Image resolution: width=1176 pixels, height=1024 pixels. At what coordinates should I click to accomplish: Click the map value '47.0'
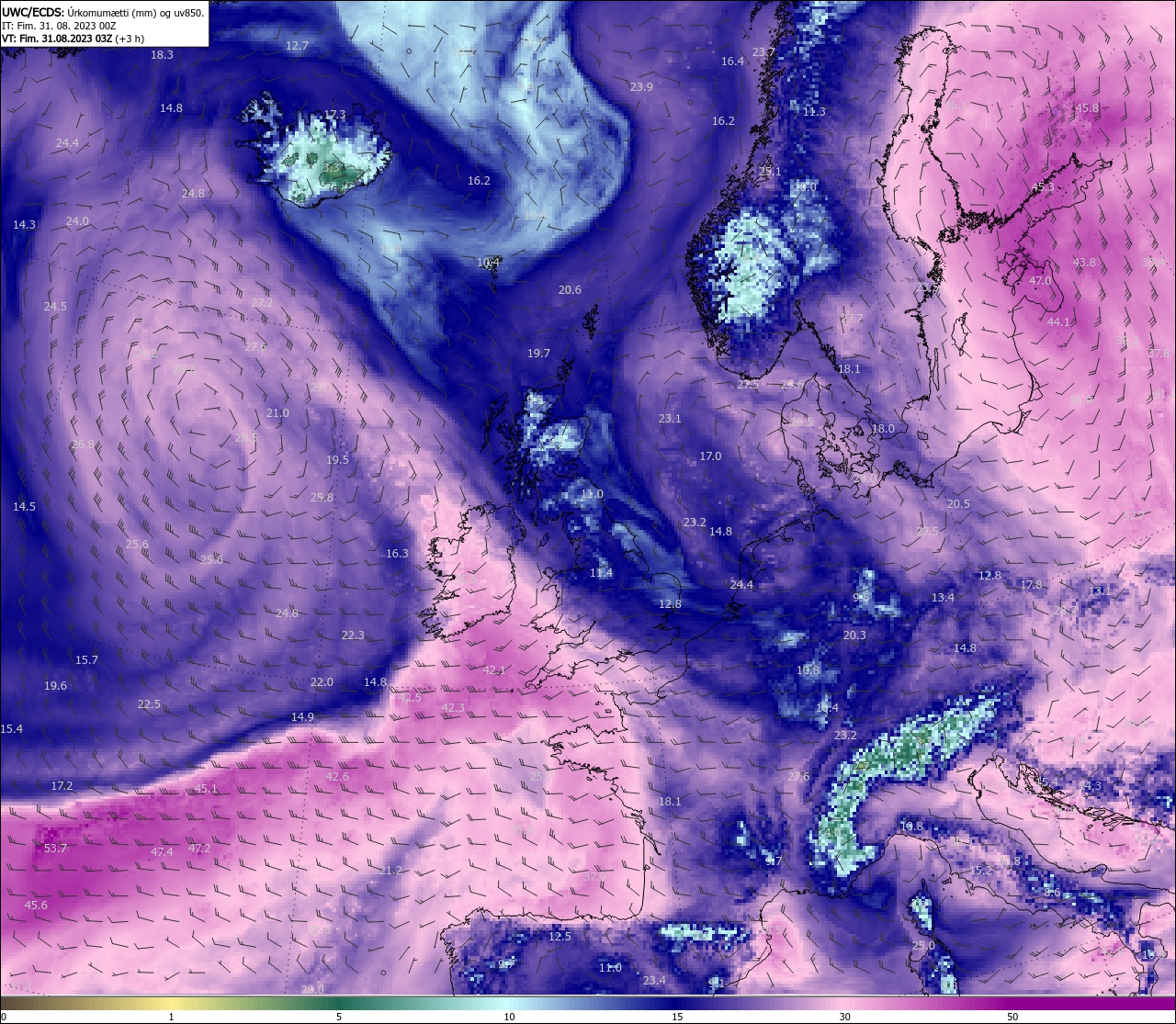[1040, 281]
